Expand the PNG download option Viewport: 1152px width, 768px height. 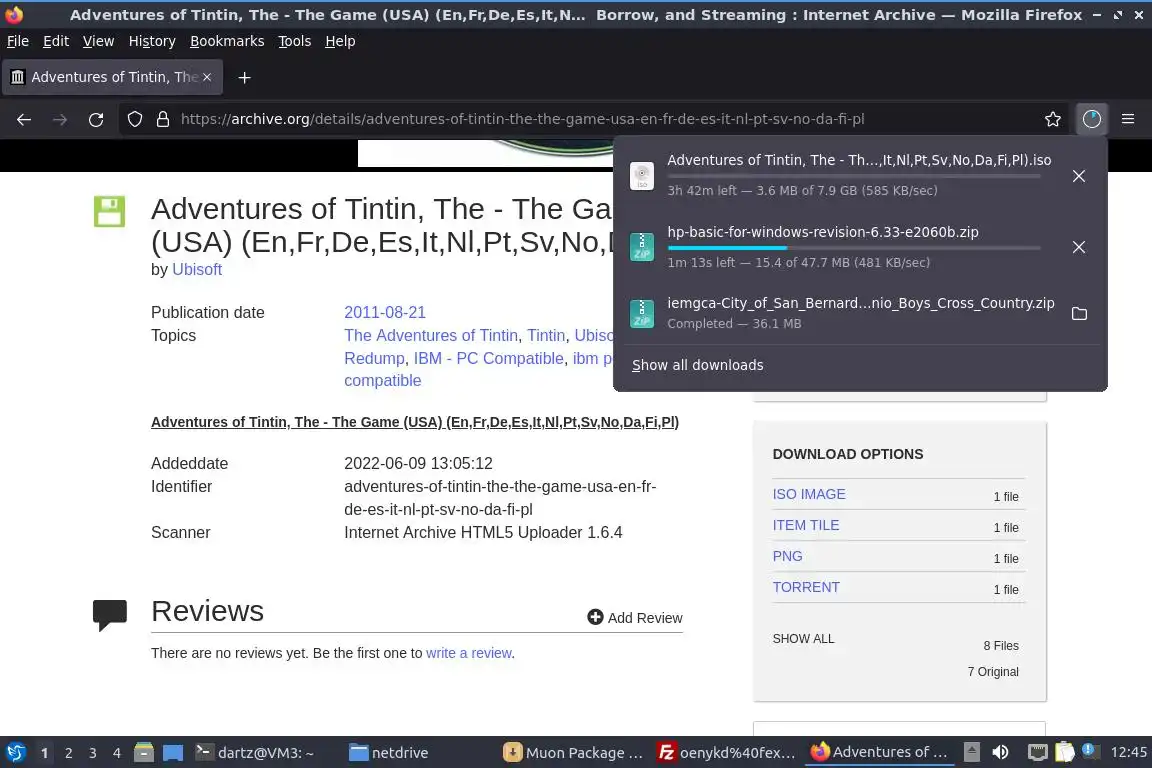pos(787,556)
